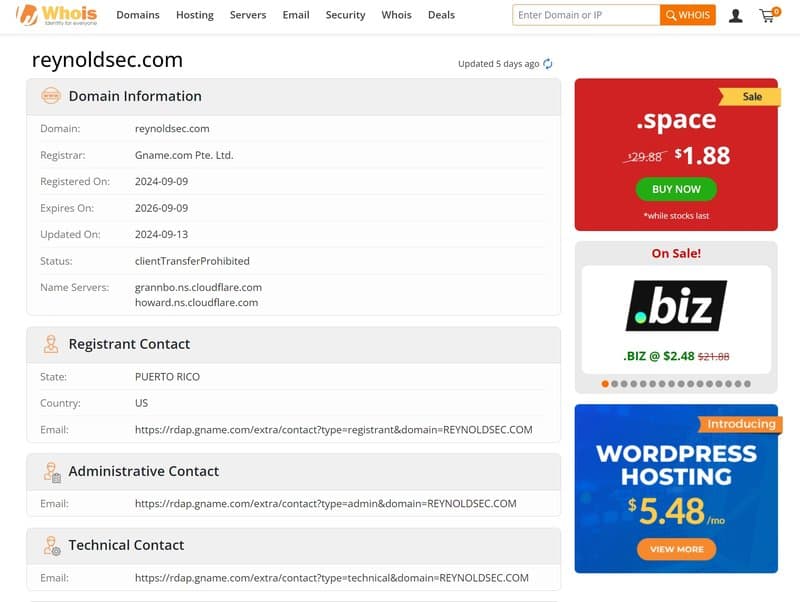The height and width of the screenshot is (602, 800).
Task: Open the Hosting menu
Action: click(x=195, y=14)
